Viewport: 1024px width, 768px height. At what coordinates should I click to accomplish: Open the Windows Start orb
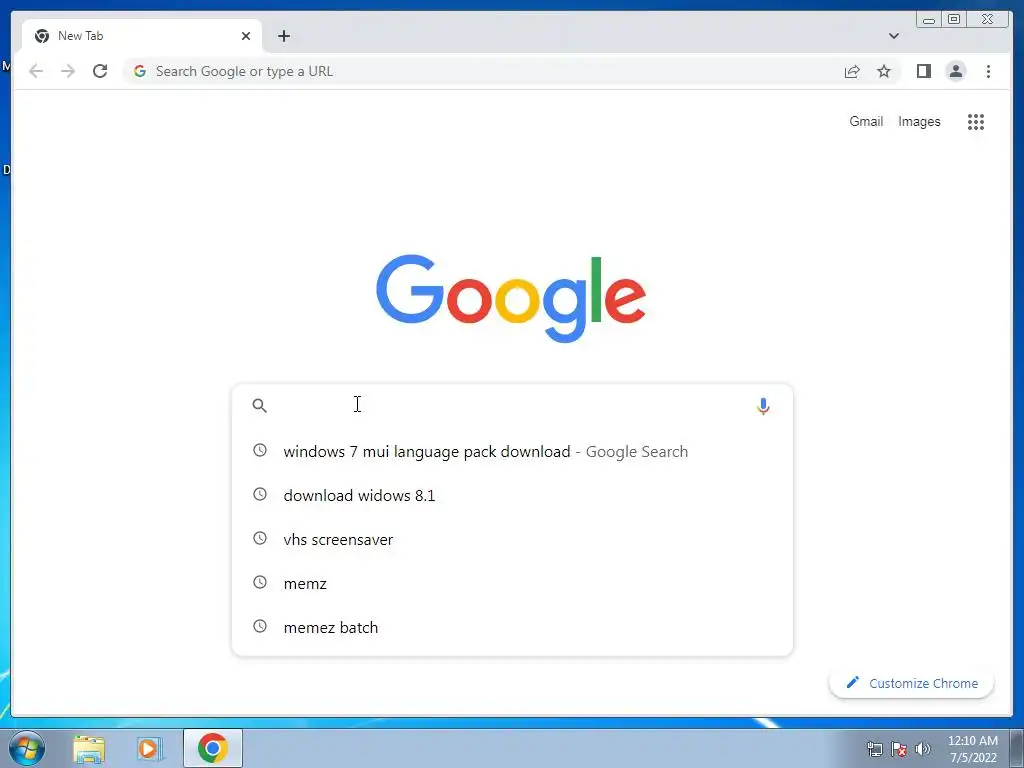point(27,748)
